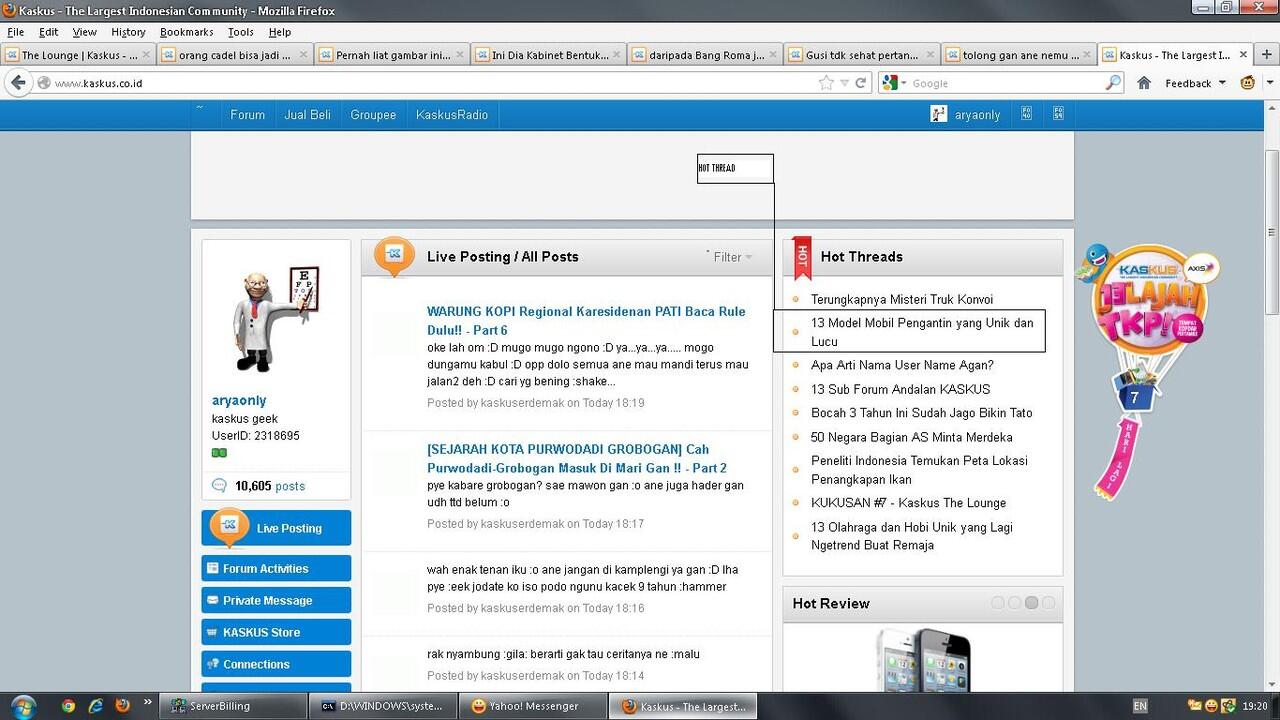Close the 'The Lounge | Kaskus' tab

click(x=146, y=55)
